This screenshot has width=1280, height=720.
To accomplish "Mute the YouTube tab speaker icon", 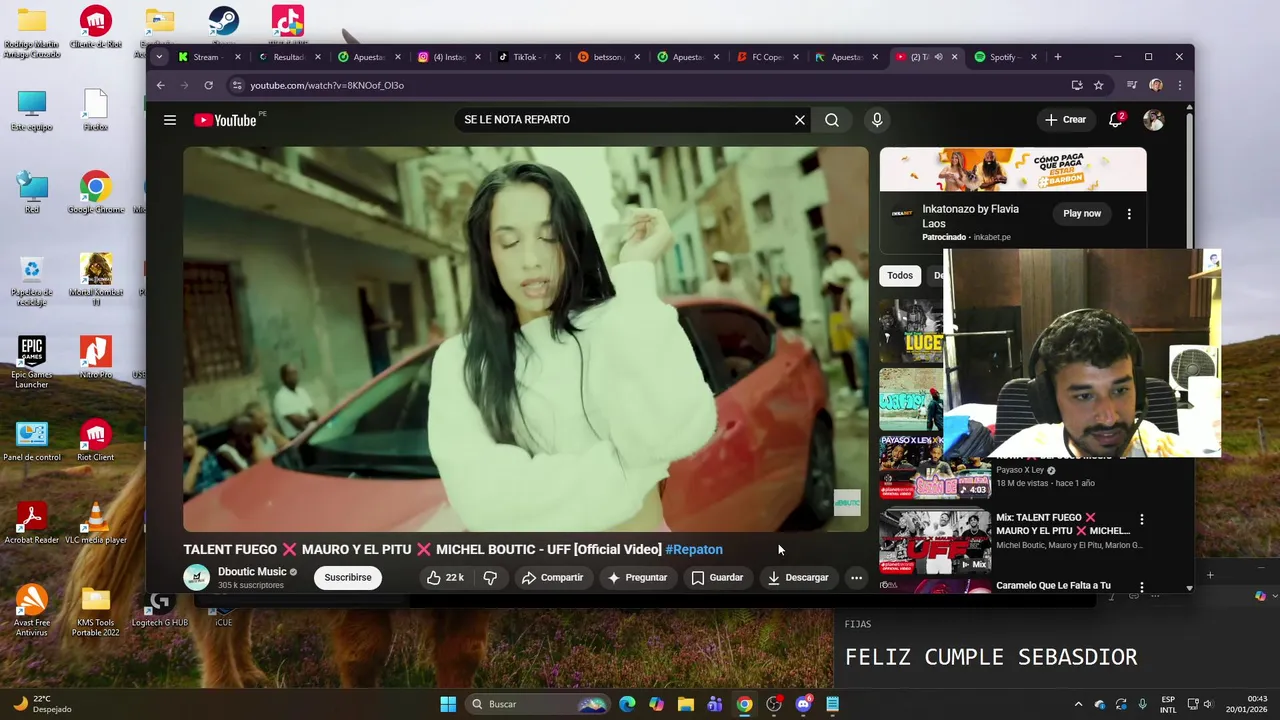I will point(938,57).
